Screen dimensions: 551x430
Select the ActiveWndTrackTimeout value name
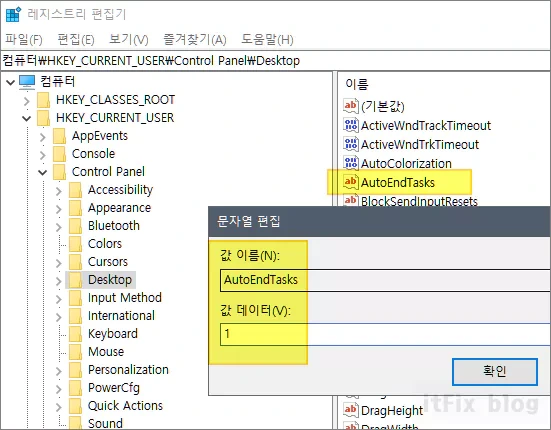pyautogui.click(x=426, y=125)
